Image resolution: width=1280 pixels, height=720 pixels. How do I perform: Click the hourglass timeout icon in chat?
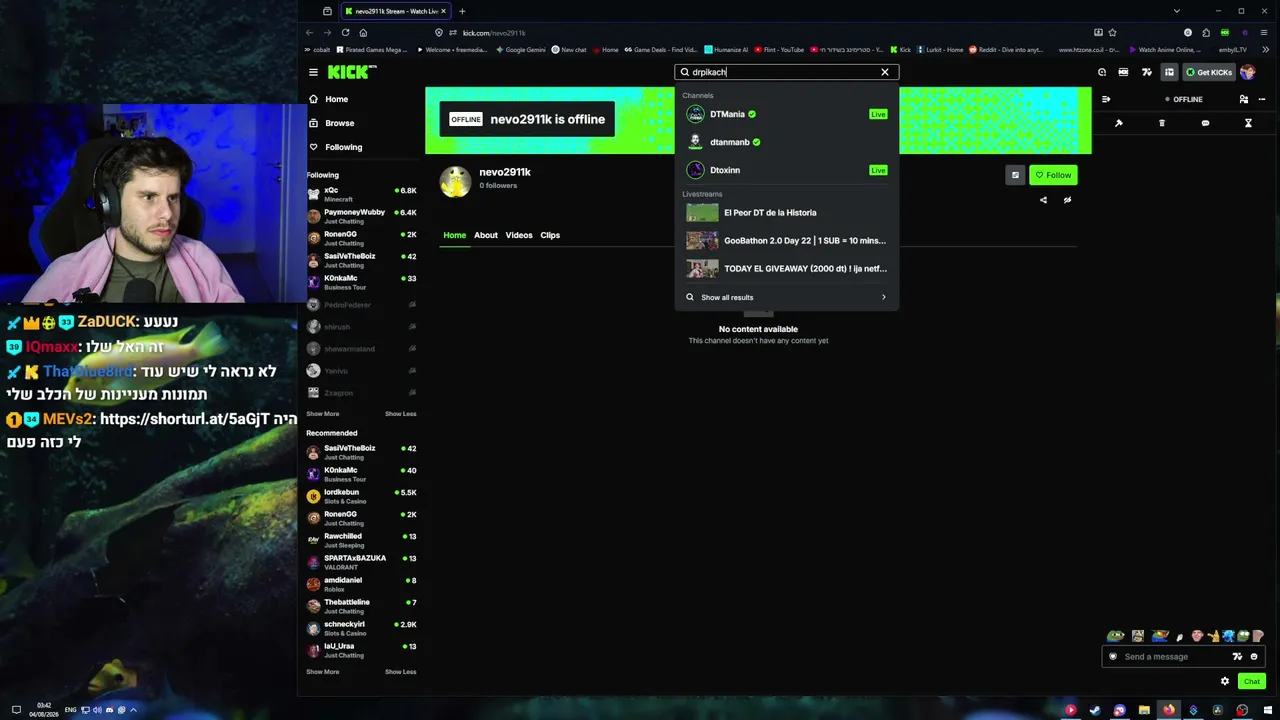pos(1248,123)
